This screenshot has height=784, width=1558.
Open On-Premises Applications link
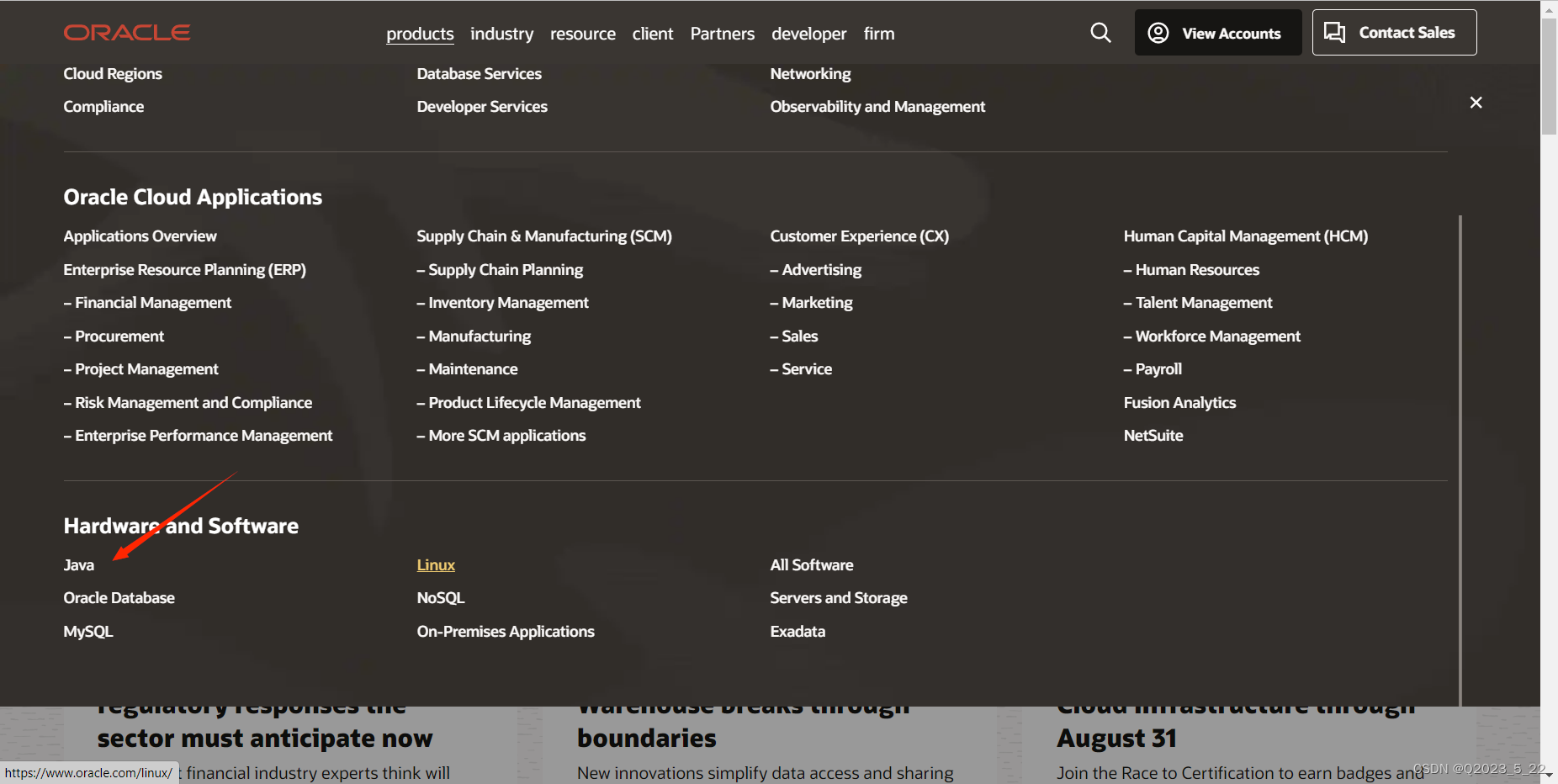(x=506, y=632)
